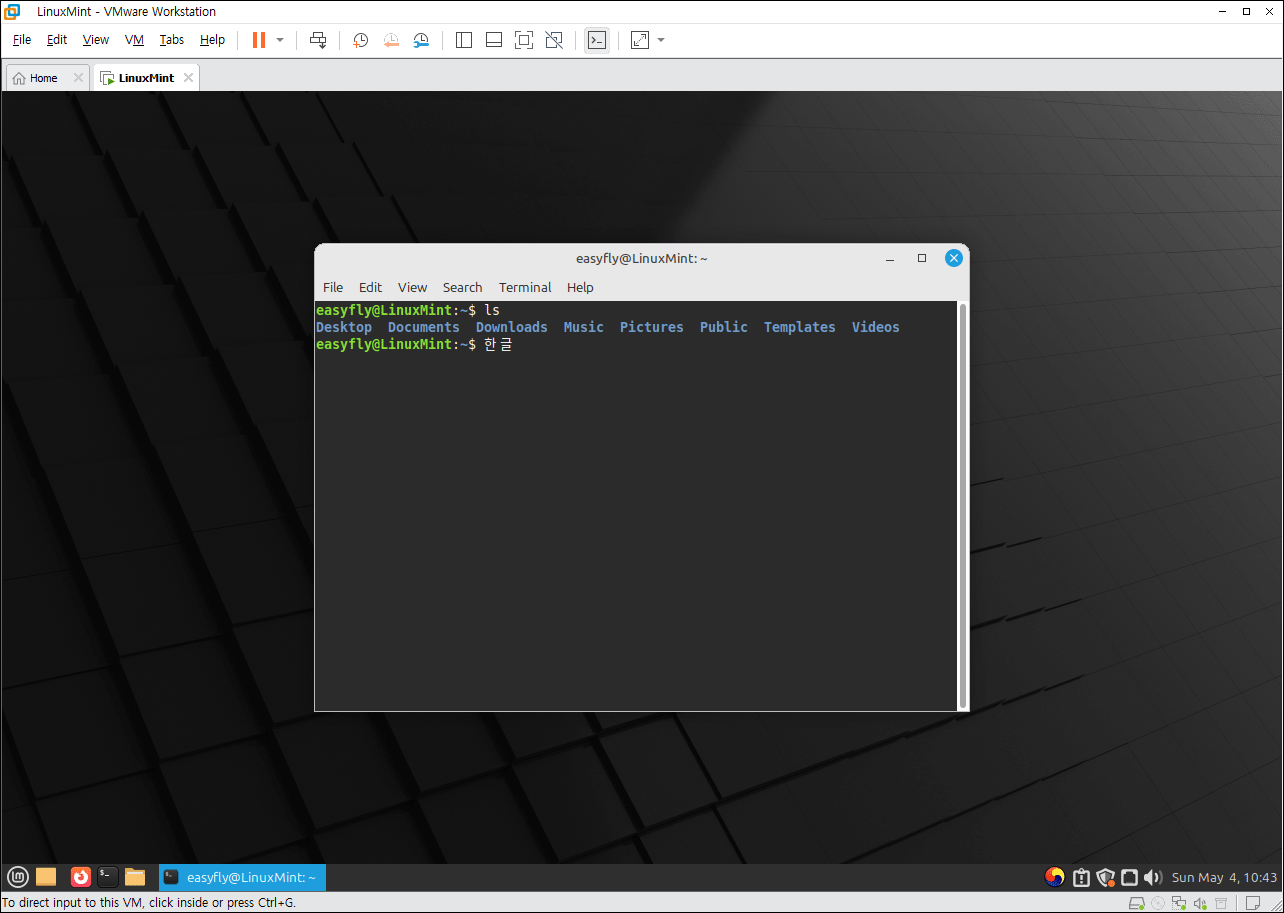The width and height of the screenshot is (1284, 913).
Task: Pause the virtual machine with the orange button
Action: [259, 40]
